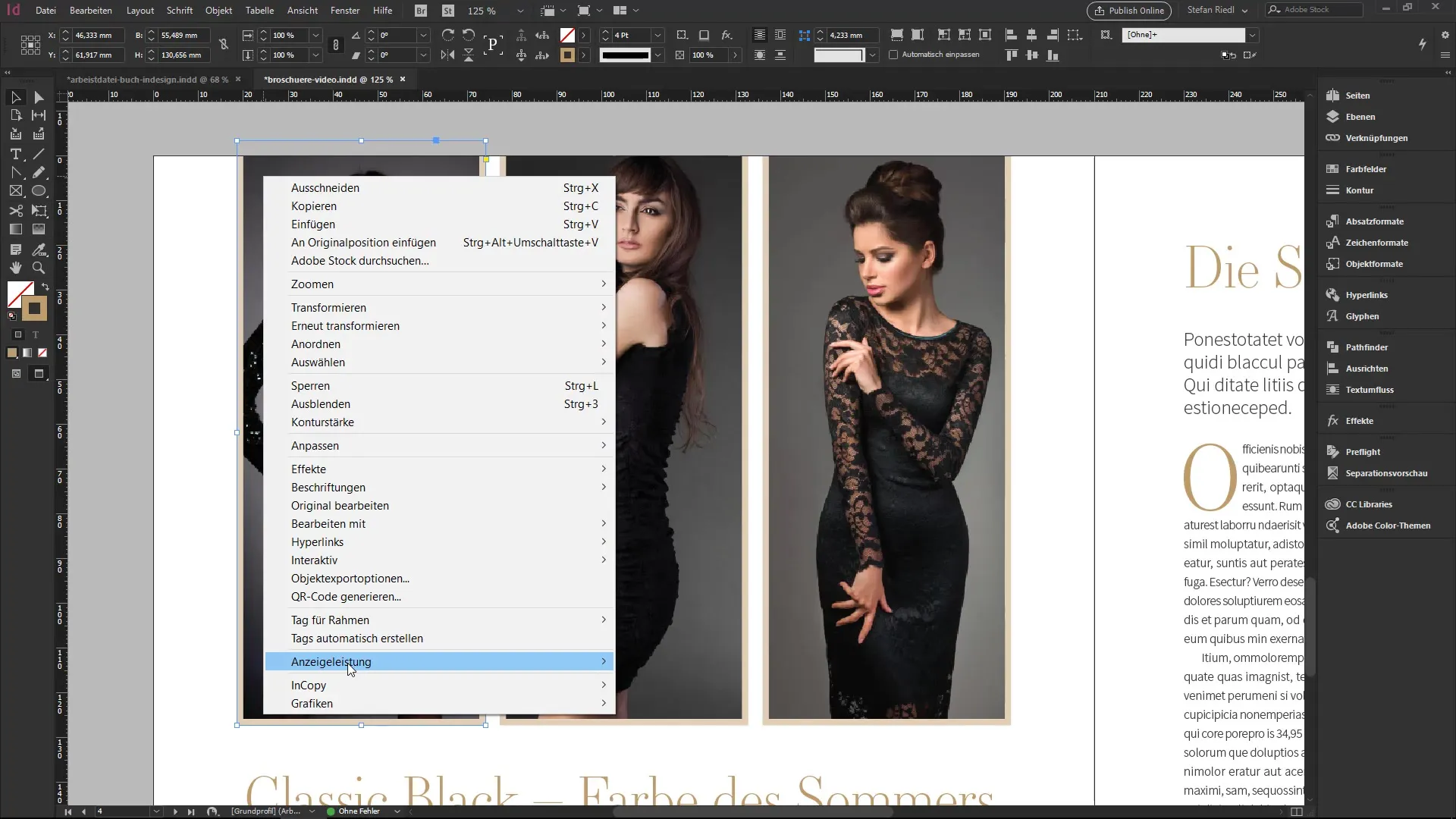
Task: Open the page number dropdown in status bar
Action: pyautogui.click(x=156, y=811)
